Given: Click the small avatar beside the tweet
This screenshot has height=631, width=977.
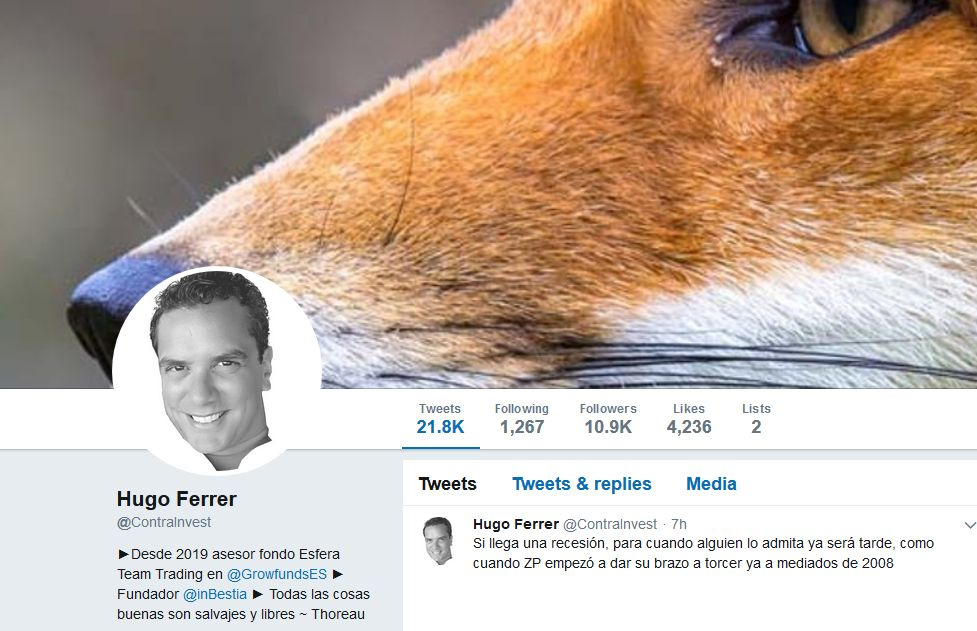Looking at the screenshot, I should (x=437, y=540).
